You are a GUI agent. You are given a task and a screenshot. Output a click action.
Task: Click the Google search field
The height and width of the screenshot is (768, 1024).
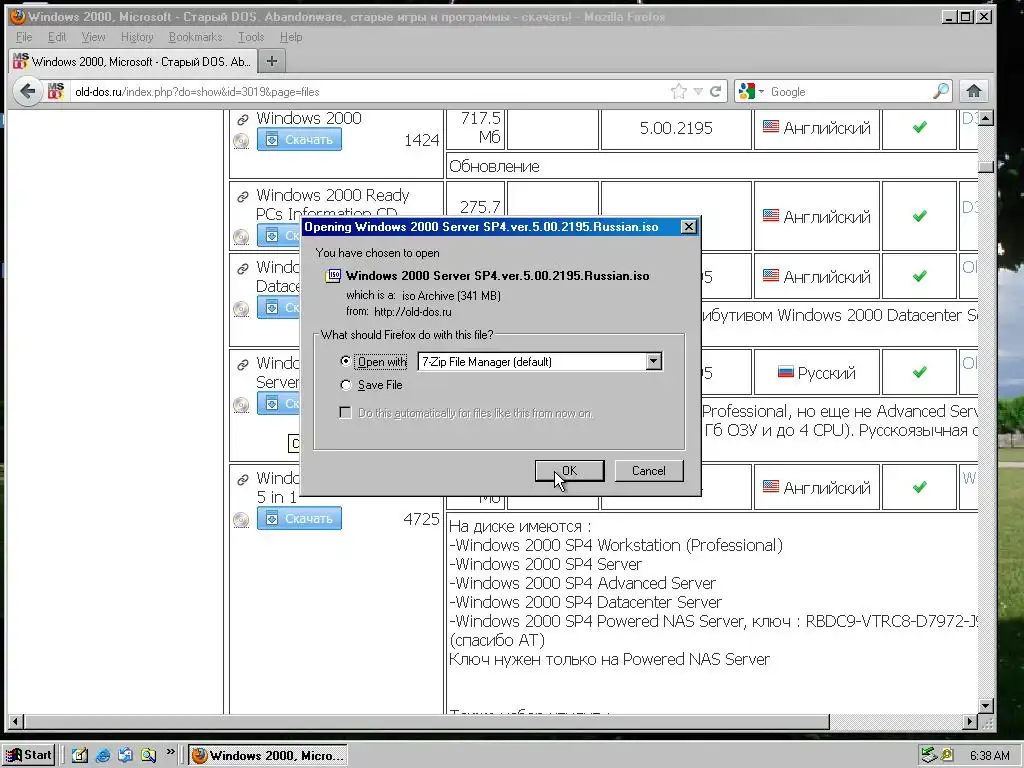coord(849,91)
